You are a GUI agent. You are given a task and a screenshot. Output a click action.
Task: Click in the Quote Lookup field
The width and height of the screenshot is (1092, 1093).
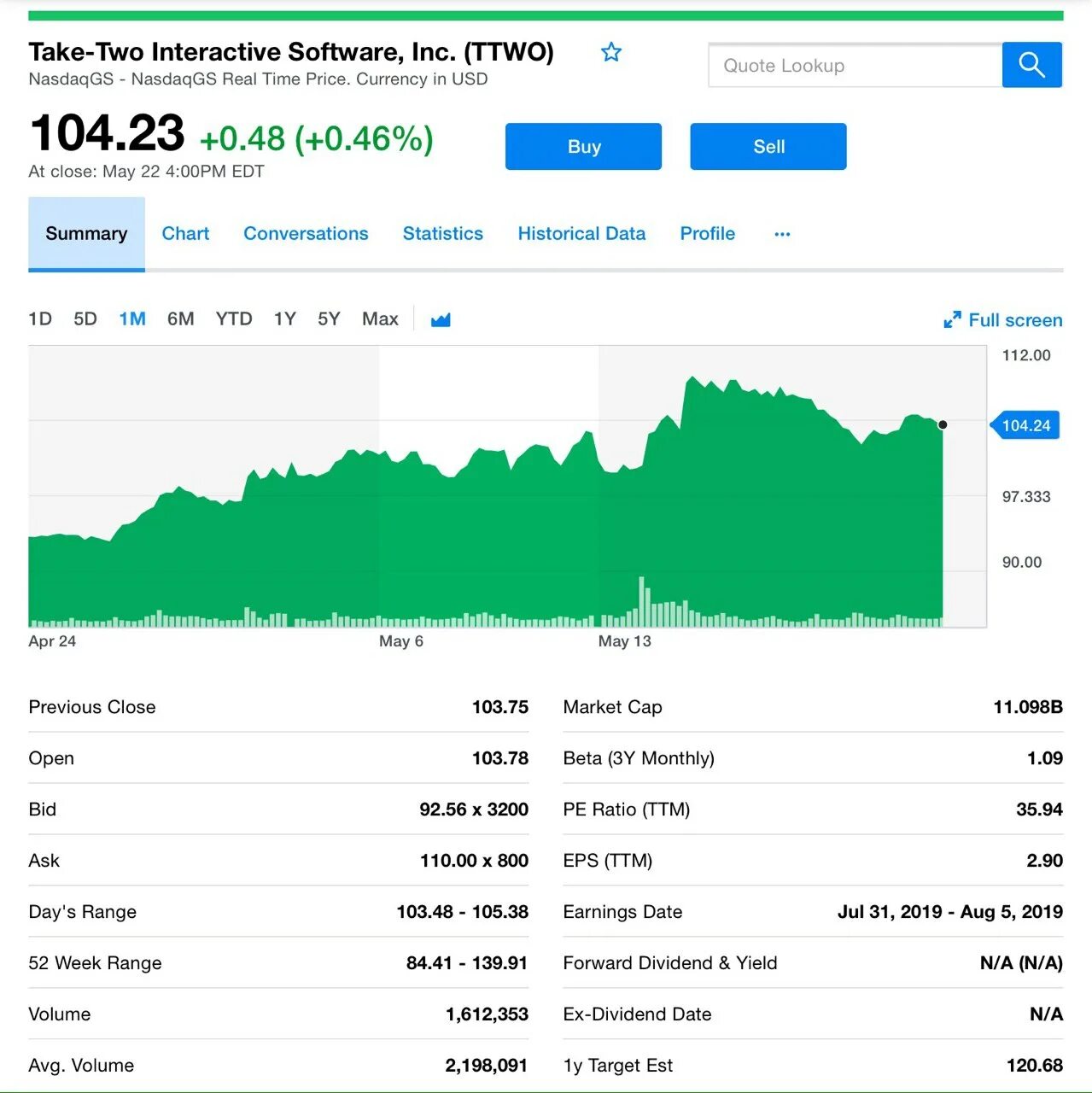(855, 65)
